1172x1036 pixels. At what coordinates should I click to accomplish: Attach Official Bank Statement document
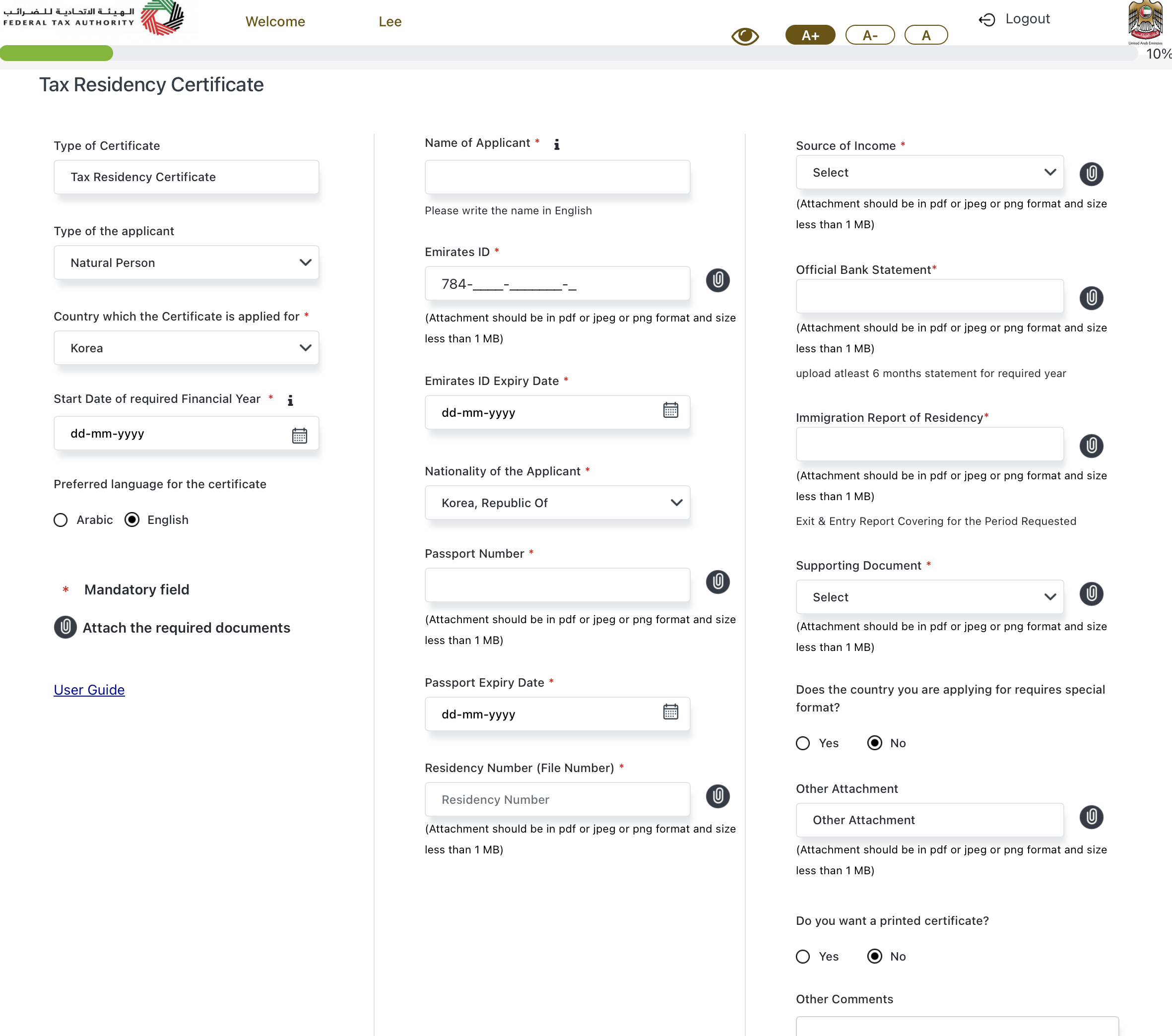[x=1091, y=298]
